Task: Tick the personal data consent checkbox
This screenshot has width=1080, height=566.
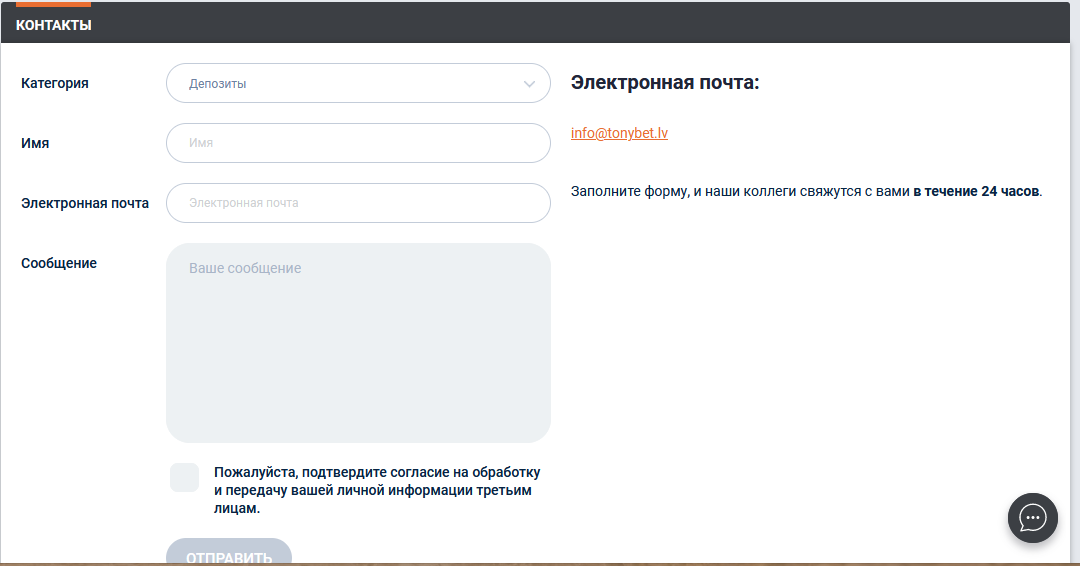Action: pos(185,477)
